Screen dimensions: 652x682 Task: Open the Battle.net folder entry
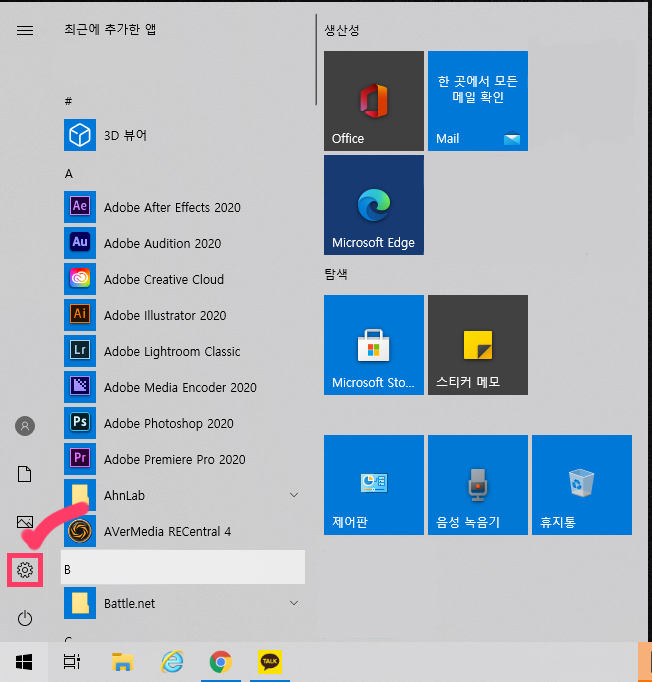point(183,603)
